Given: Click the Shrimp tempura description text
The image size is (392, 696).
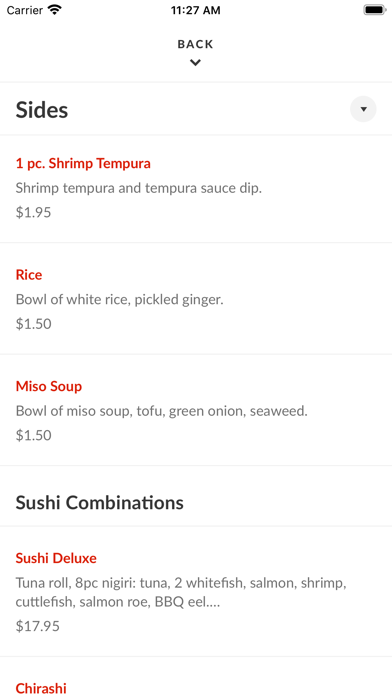Looking at the screenshot, I should (139, 188).
